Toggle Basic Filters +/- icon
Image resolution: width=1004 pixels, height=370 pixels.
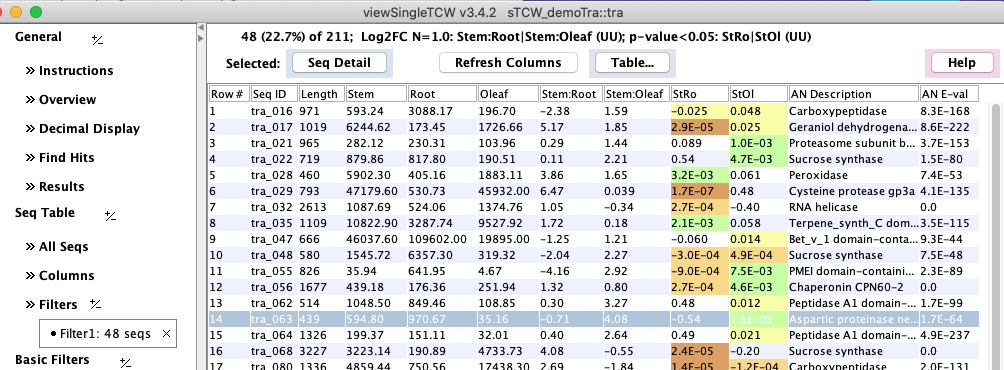126,363
